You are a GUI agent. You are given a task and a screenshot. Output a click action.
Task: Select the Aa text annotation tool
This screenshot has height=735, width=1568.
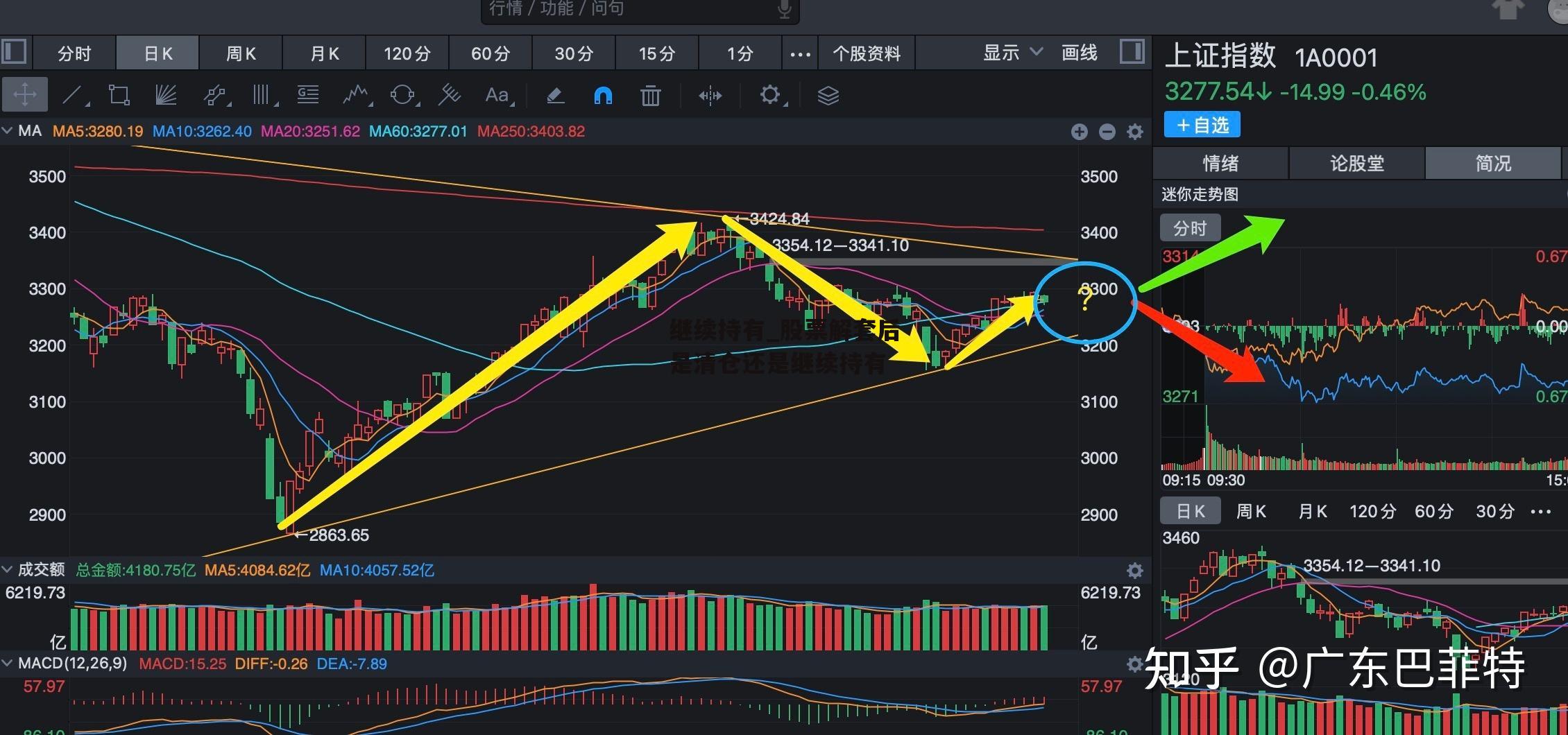coord(498,95)
